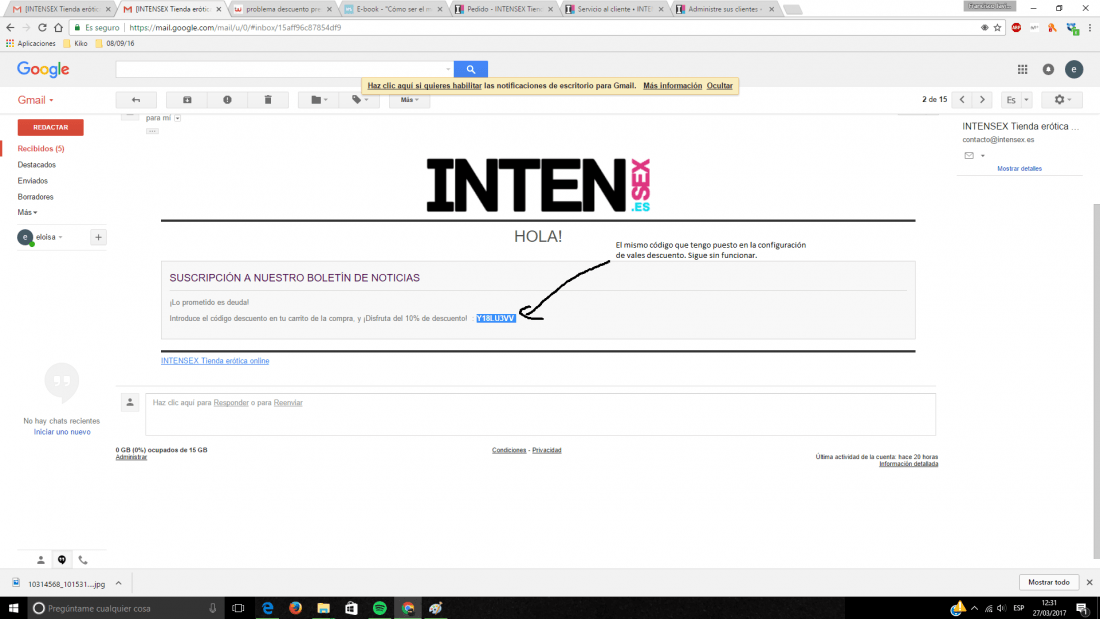Open download options arrow for 10314568 jpg
The height and width of the screenshot is (619, 1100).
(119, 584)
